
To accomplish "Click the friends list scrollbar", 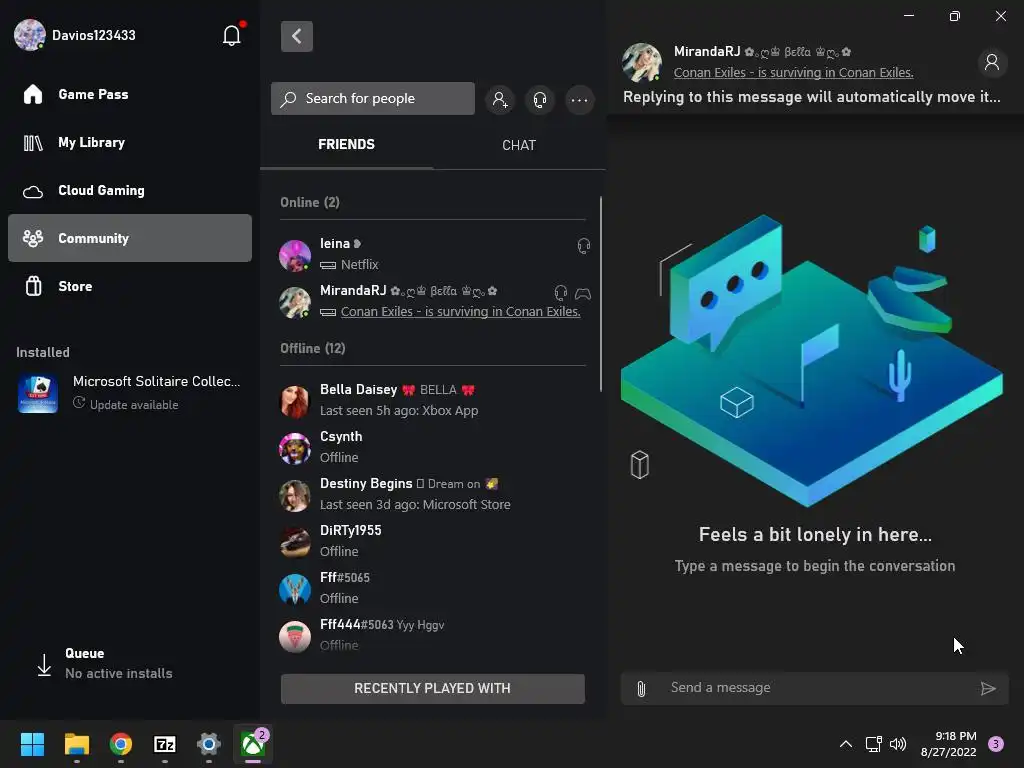I will (601, 294).
